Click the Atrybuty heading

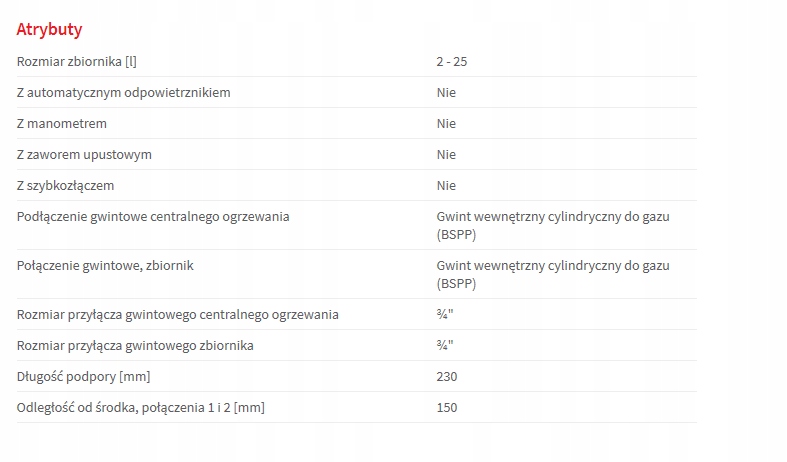click(x=49, y=29)
